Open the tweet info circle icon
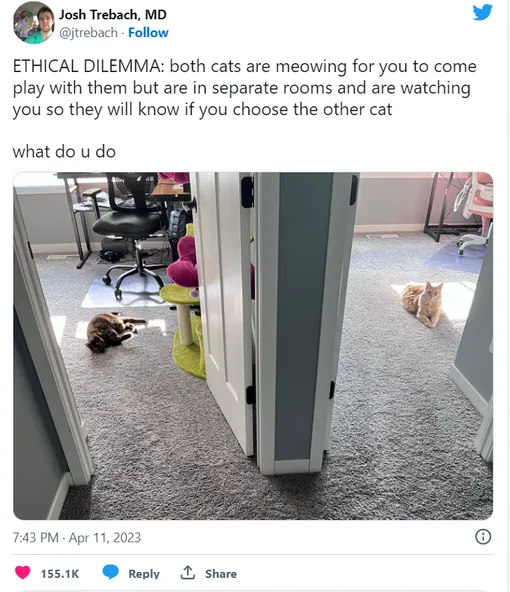This screenshot has height=592, width=510. pos(483,536)
